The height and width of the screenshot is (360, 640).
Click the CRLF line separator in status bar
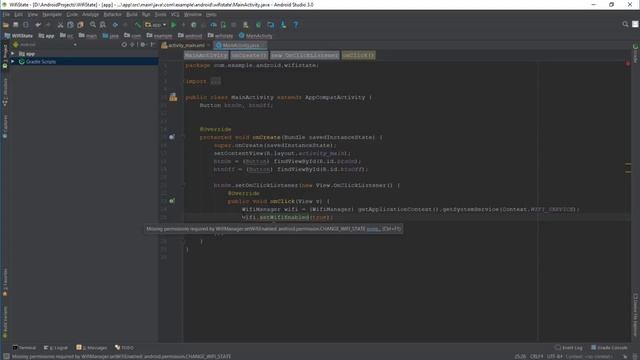(x=536, y=357)
